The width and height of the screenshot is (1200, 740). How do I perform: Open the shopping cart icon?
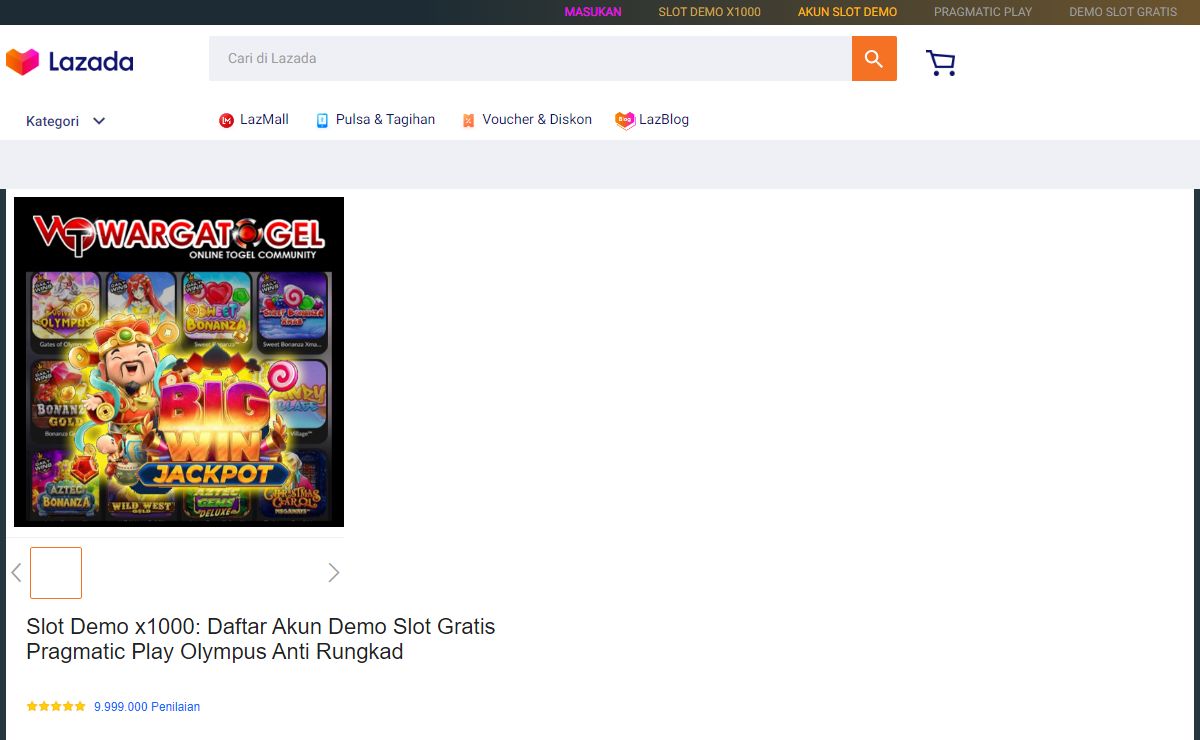click(941, 63)
